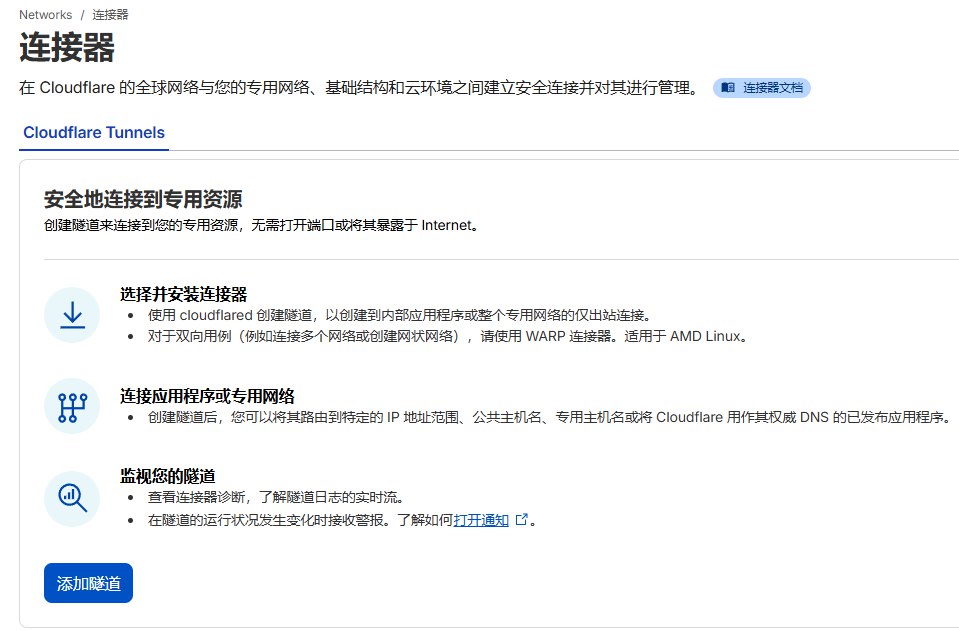Select the 选择并安装连接器 section heading
Screen dimensions: 959x631
[x=183, y=294]
